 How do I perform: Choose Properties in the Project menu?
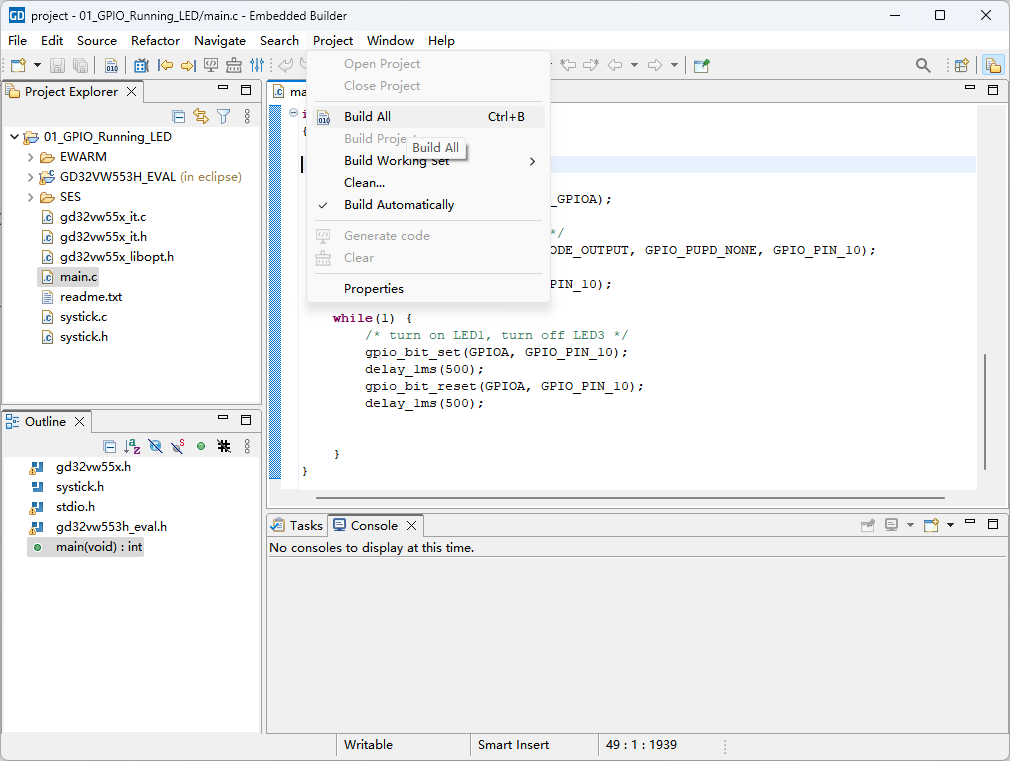click(x=374, y=289)
